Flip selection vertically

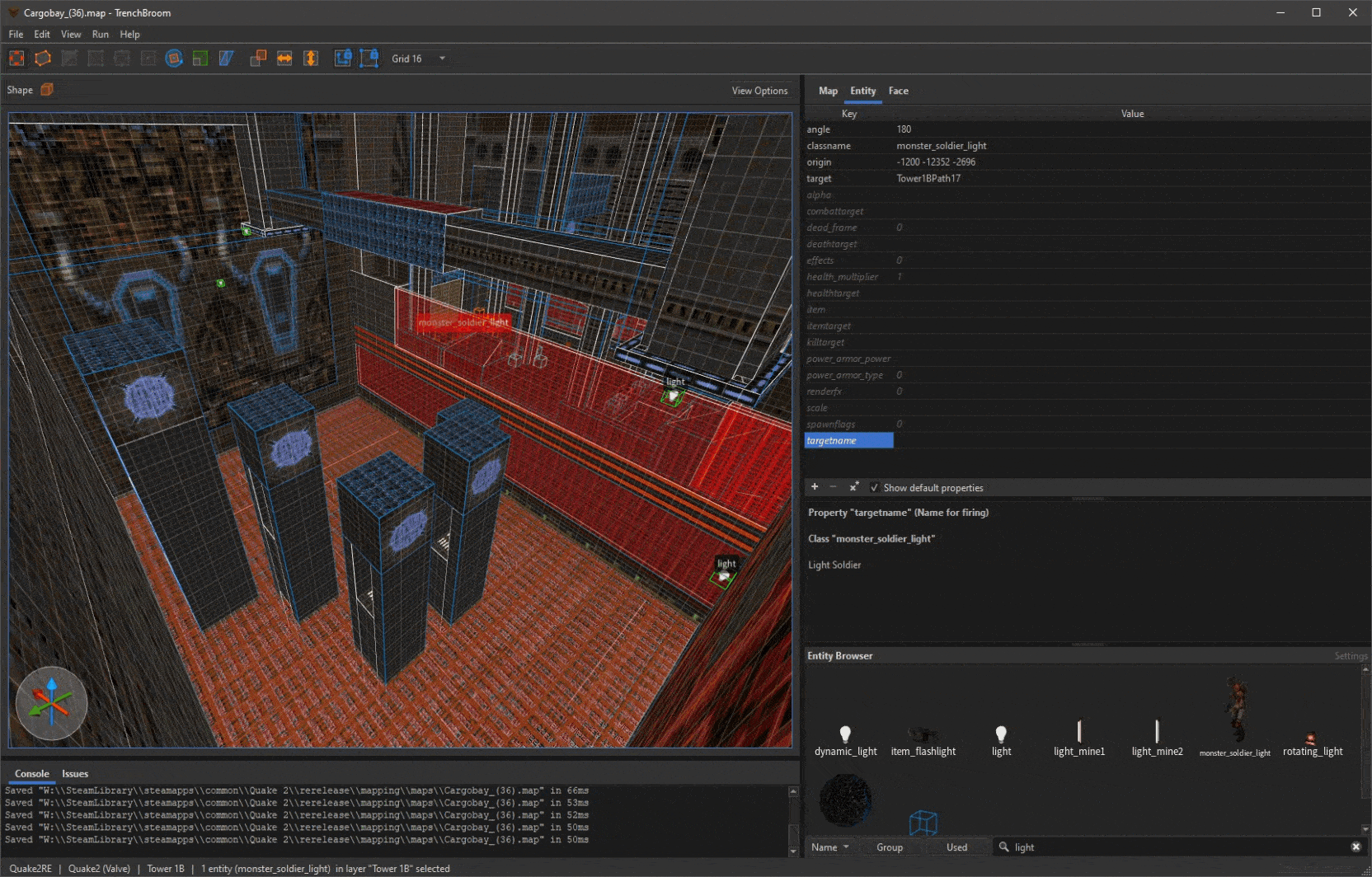tap(311, 59)
